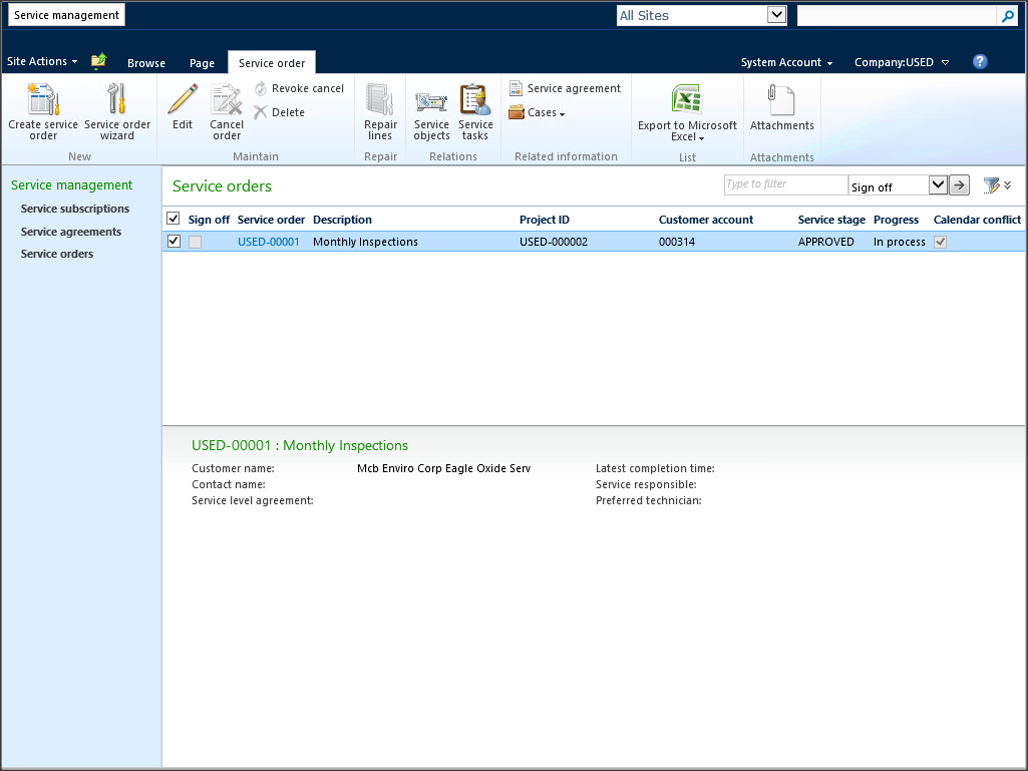The width and height of the screenshot is (1028, 771).
Task: Expand the All Sites dropdown
Action: pos(776,15)
